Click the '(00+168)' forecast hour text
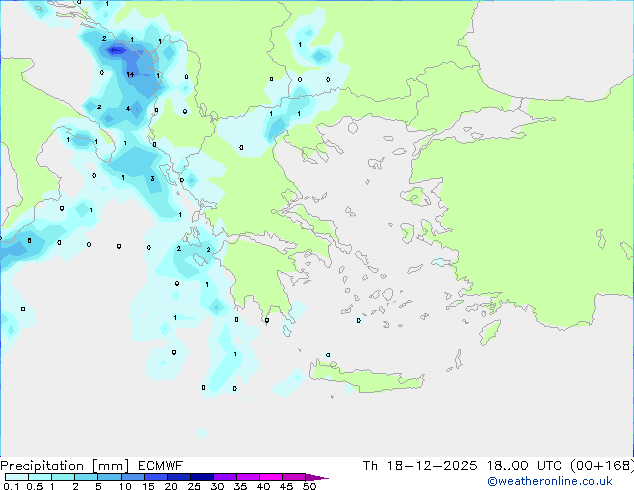Viewport: 634px width, 490px height. tap(602, 466)
